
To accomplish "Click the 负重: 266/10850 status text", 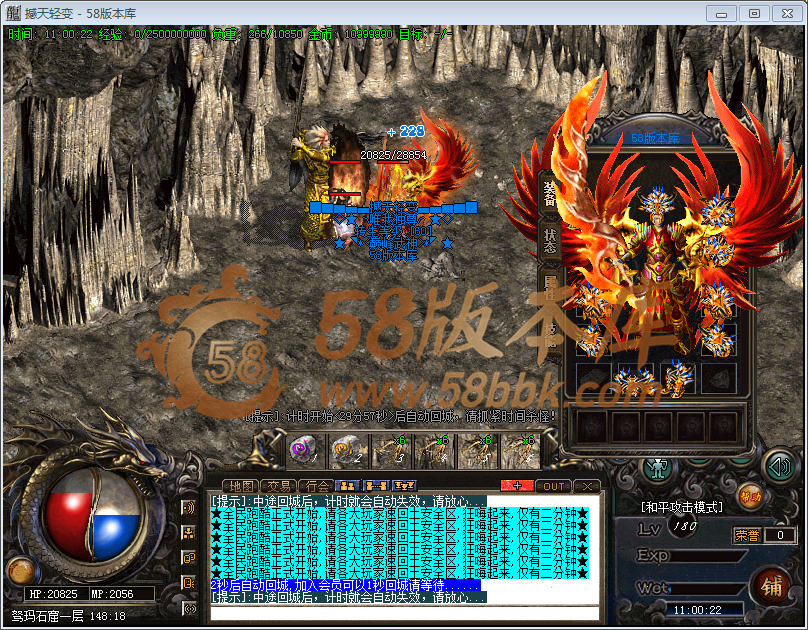I will pyautogui.click(x=257, y=35).
